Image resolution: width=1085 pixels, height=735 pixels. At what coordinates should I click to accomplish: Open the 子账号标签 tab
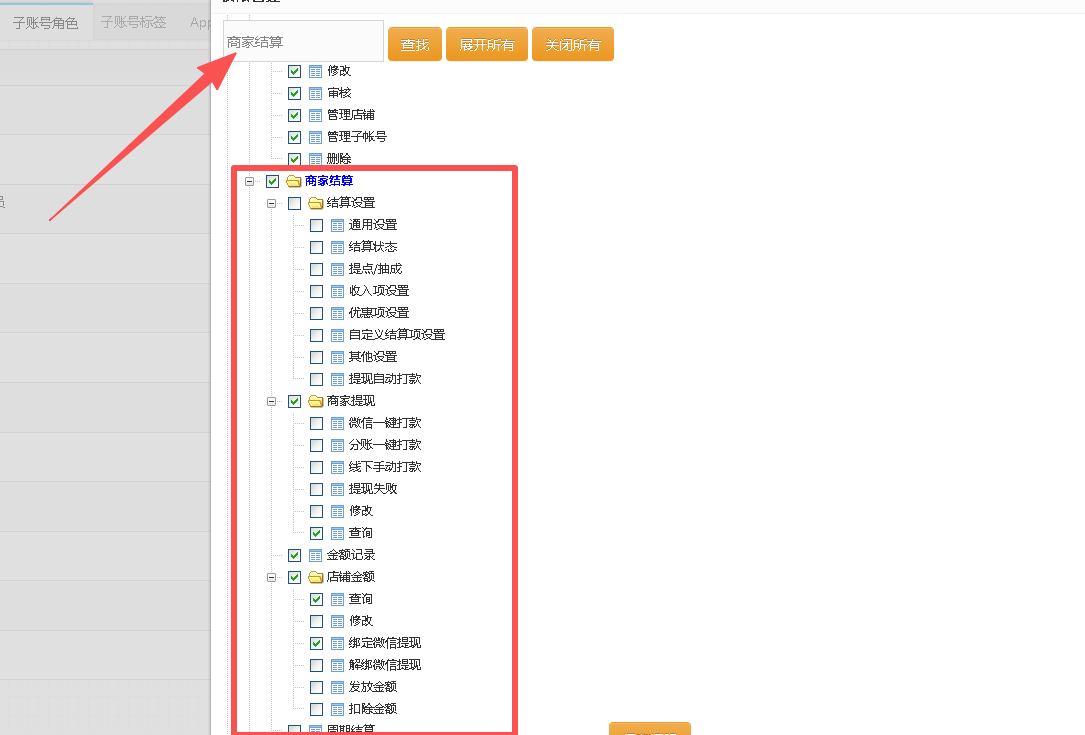(133, 22)
